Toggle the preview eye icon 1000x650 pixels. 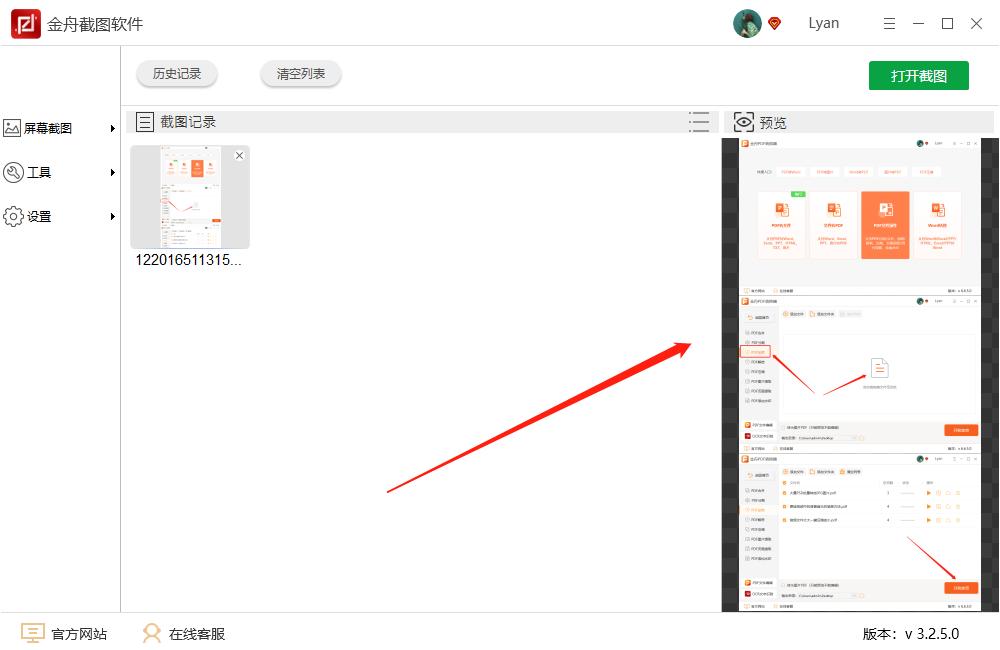point(744,122)
